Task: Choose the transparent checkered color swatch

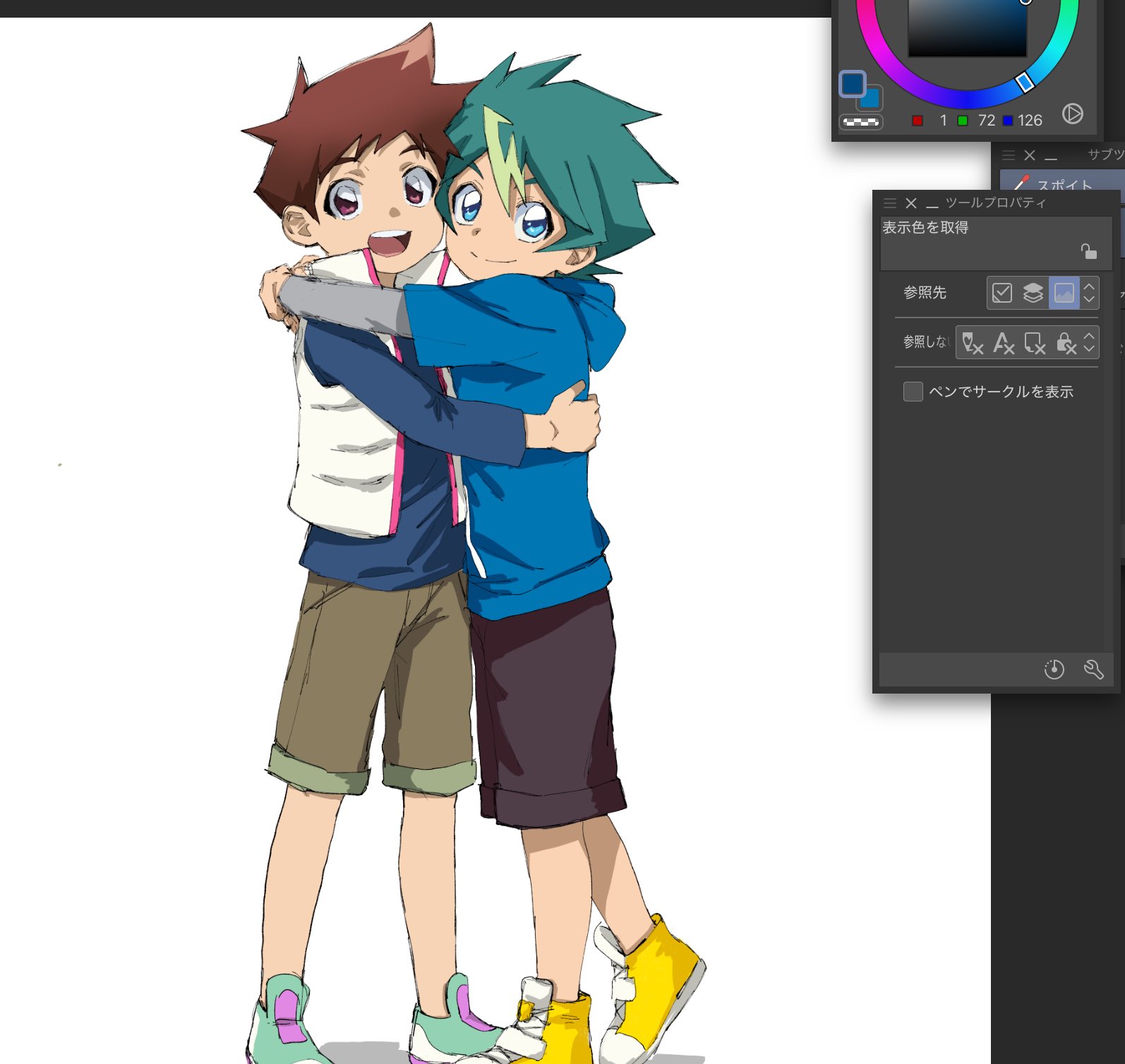Action: coord(860,122)
